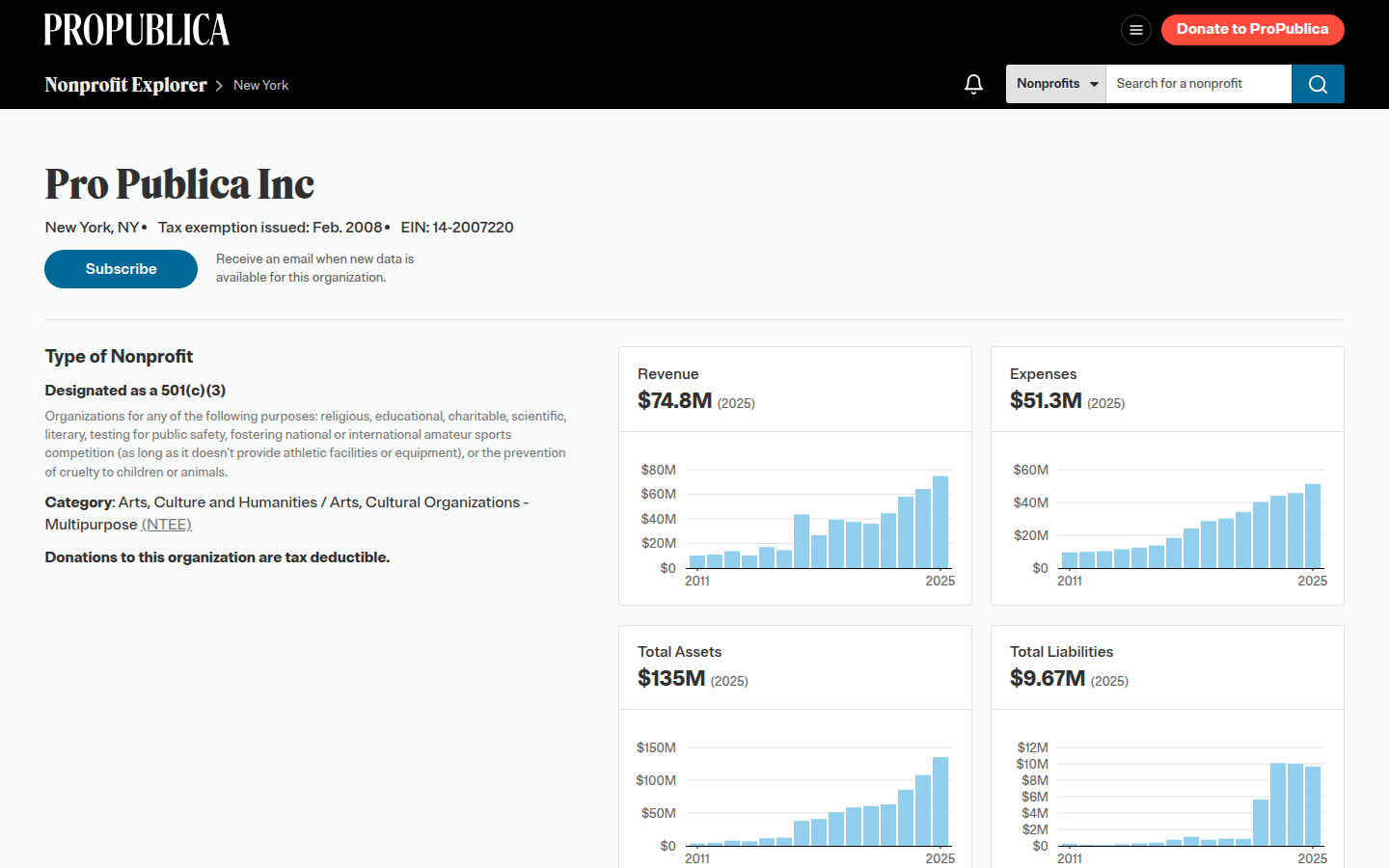Click the $12M axis label in Liabilities chart
1389x868 pixels.
click(x=1032, y=747)
